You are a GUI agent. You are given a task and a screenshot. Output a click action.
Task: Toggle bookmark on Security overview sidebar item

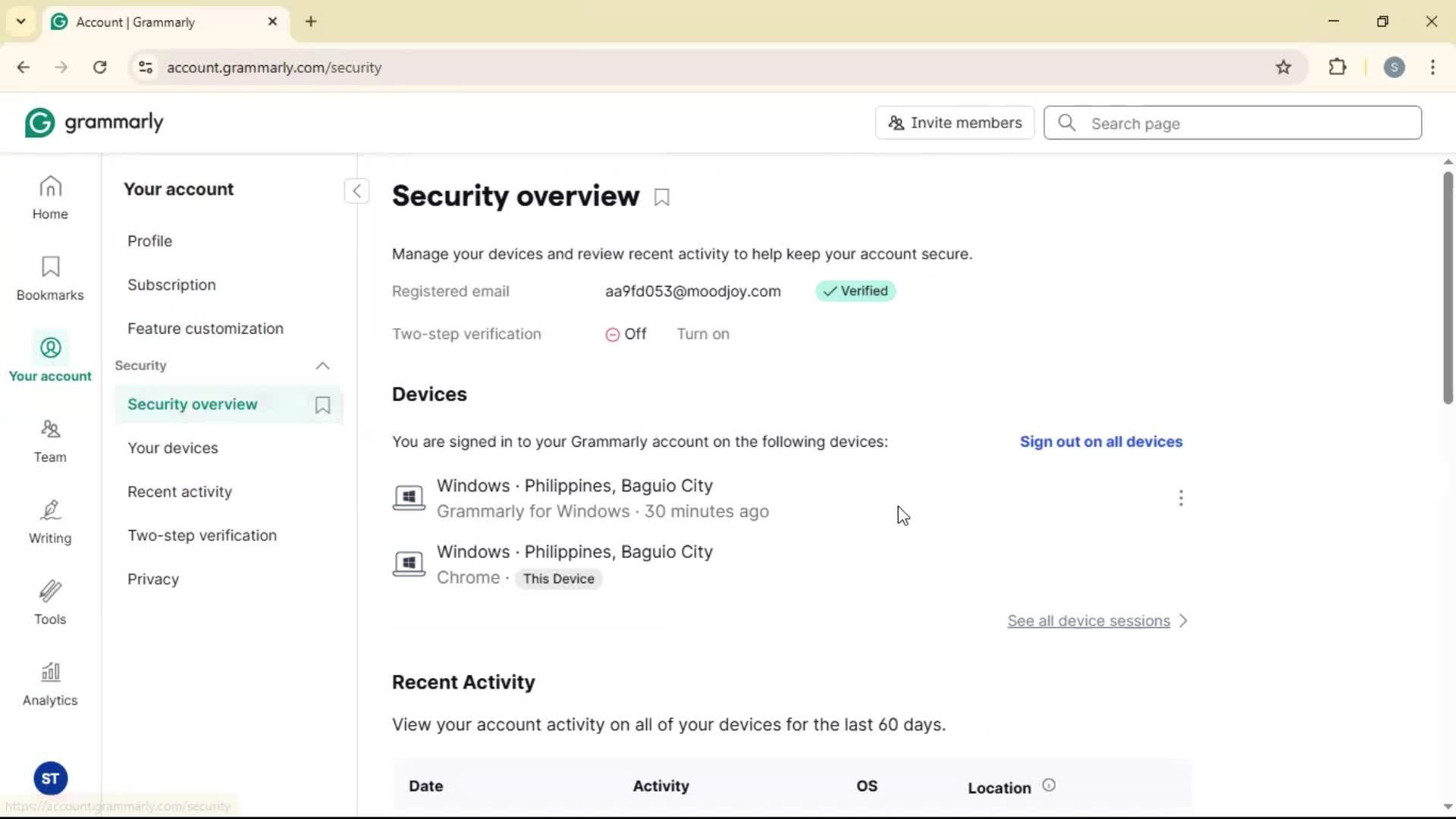pos(322,405)
